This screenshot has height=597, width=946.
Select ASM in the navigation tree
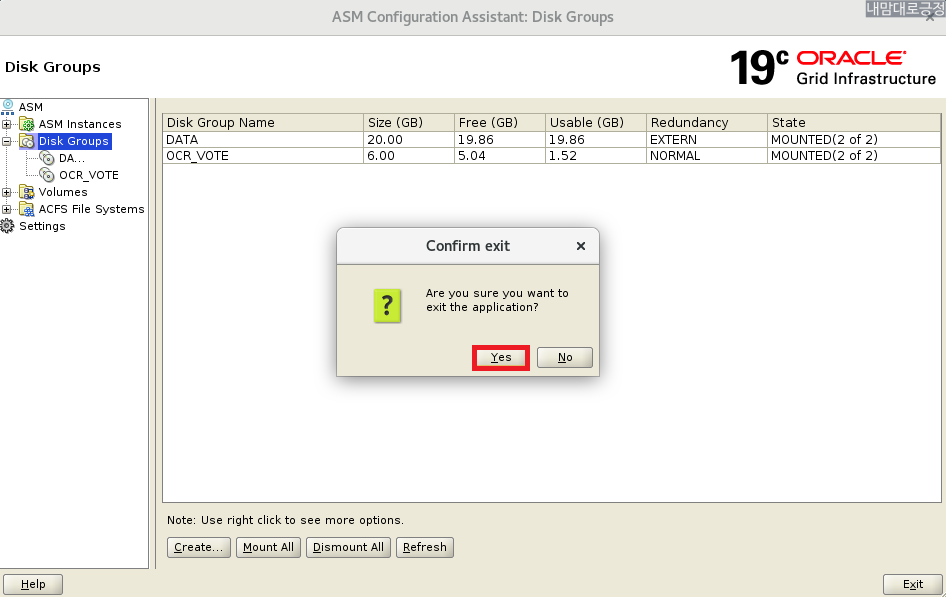click(31, 107)
